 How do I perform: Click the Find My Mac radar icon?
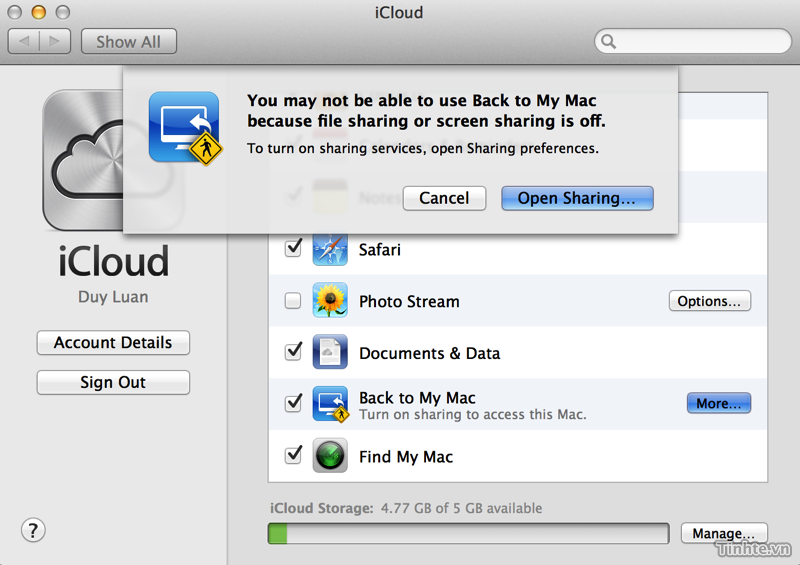point(330,455)
